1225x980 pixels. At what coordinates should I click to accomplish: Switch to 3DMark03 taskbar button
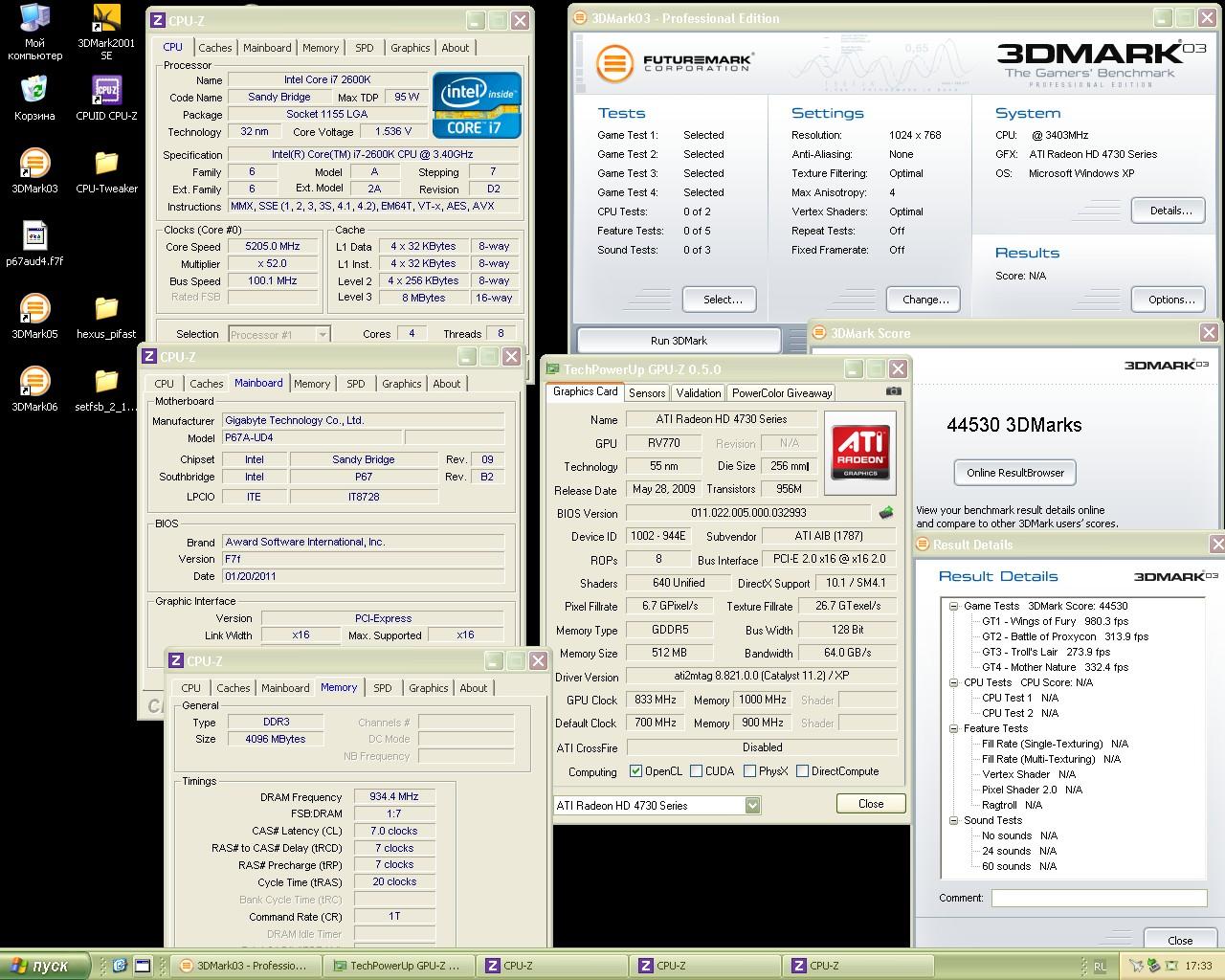coord(245,966)
